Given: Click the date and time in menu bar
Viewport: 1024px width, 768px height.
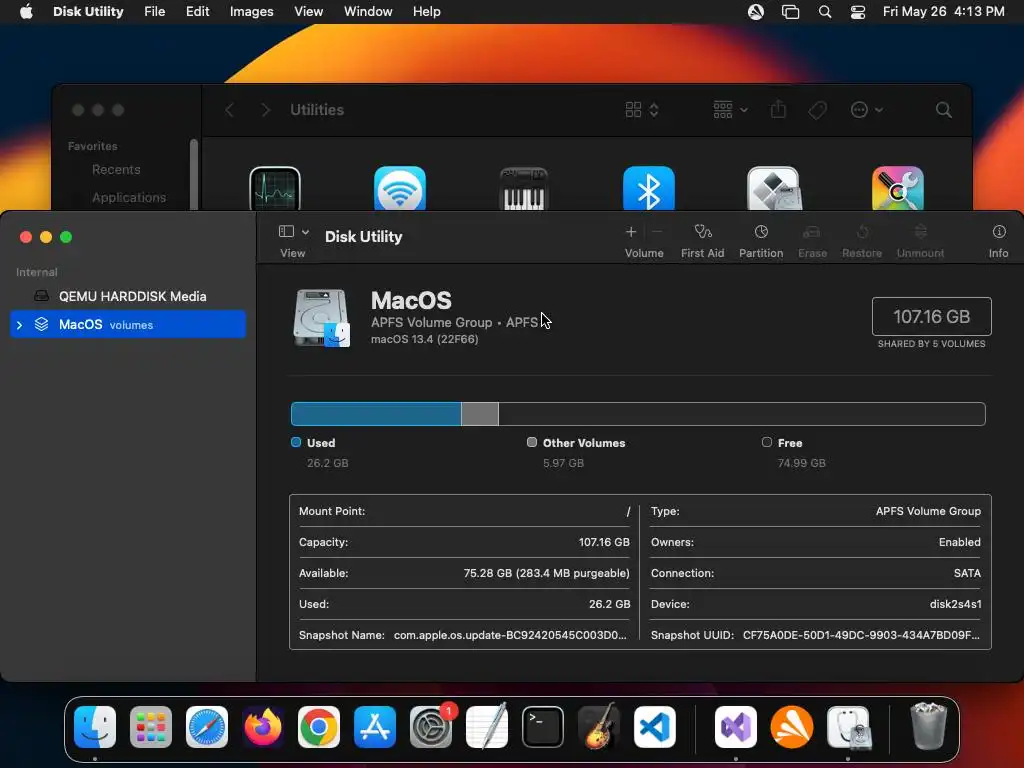Looking at the screenshot, I should [x=944, y=12].
